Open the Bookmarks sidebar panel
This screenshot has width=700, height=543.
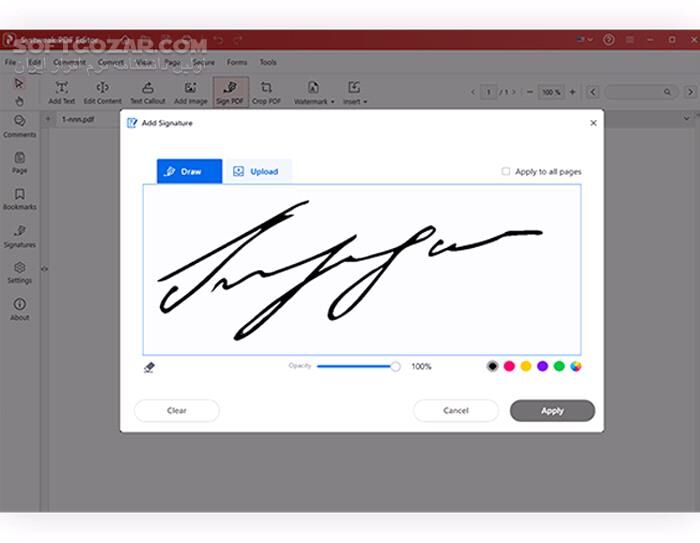[20, 199]
